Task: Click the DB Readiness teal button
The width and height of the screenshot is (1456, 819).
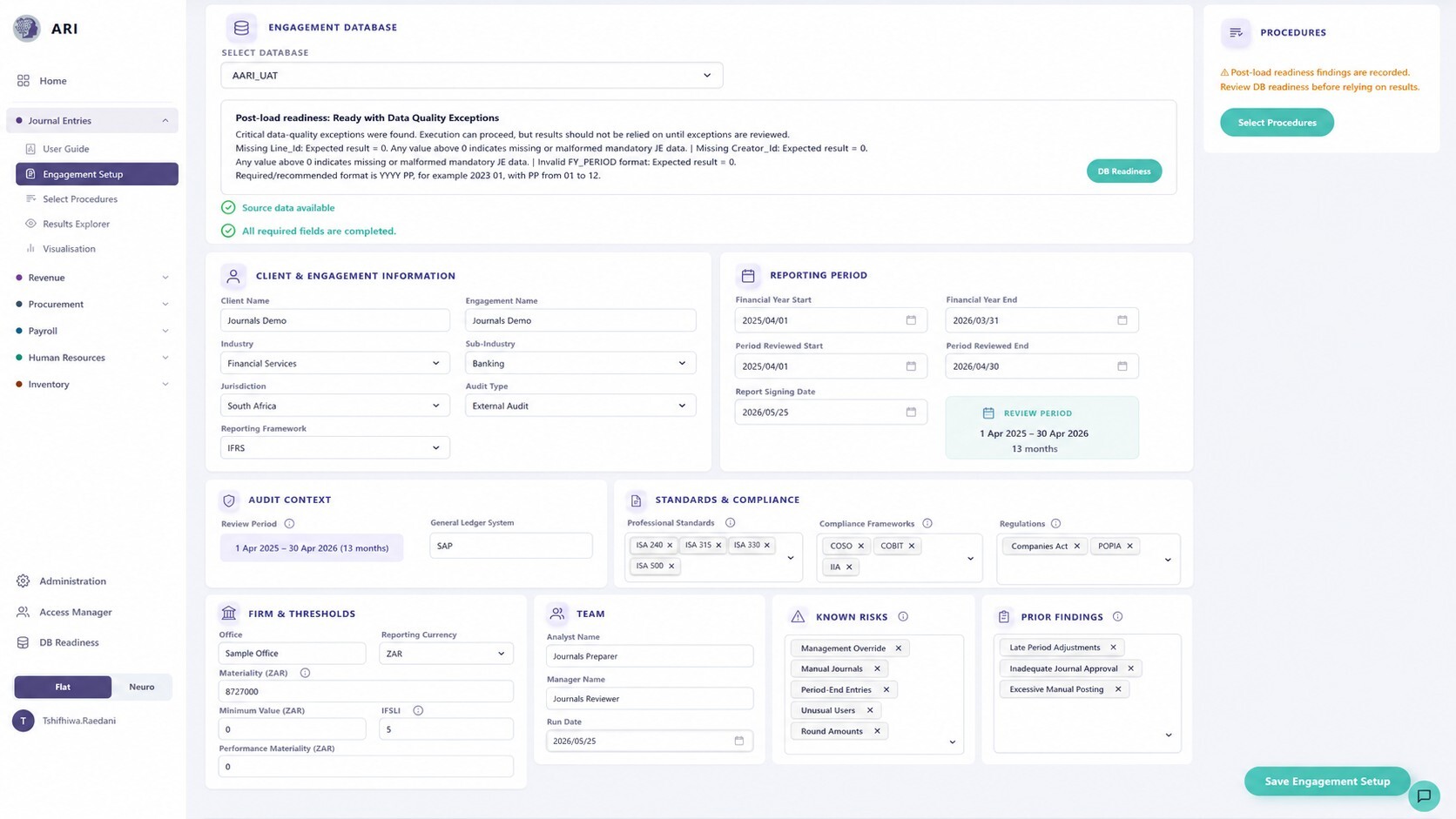Action: [1123, 171]
